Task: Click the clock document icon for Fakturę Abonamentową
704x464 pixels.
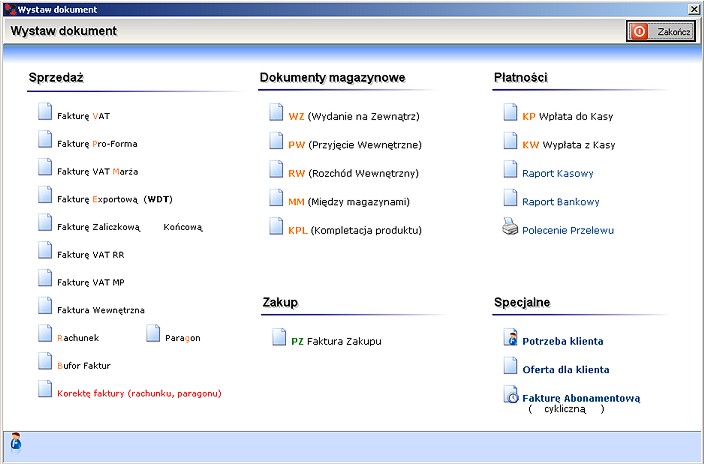Action: (511, 394)
